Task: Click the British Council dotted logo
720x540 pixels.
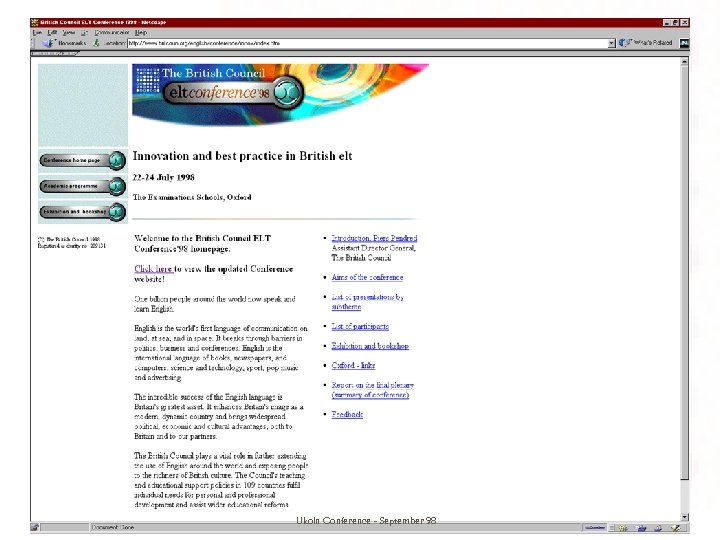Action: pos(148,79)
